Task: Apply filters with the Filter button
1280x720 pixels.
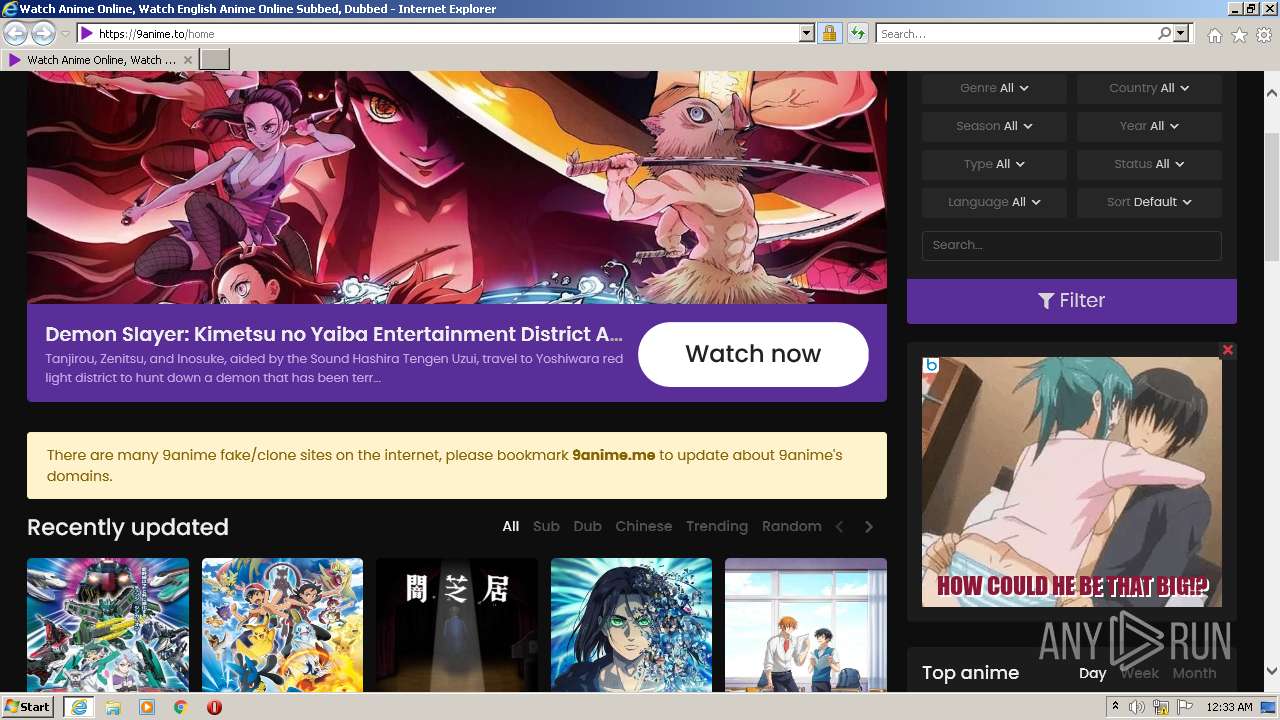Action: (1071, 301)
